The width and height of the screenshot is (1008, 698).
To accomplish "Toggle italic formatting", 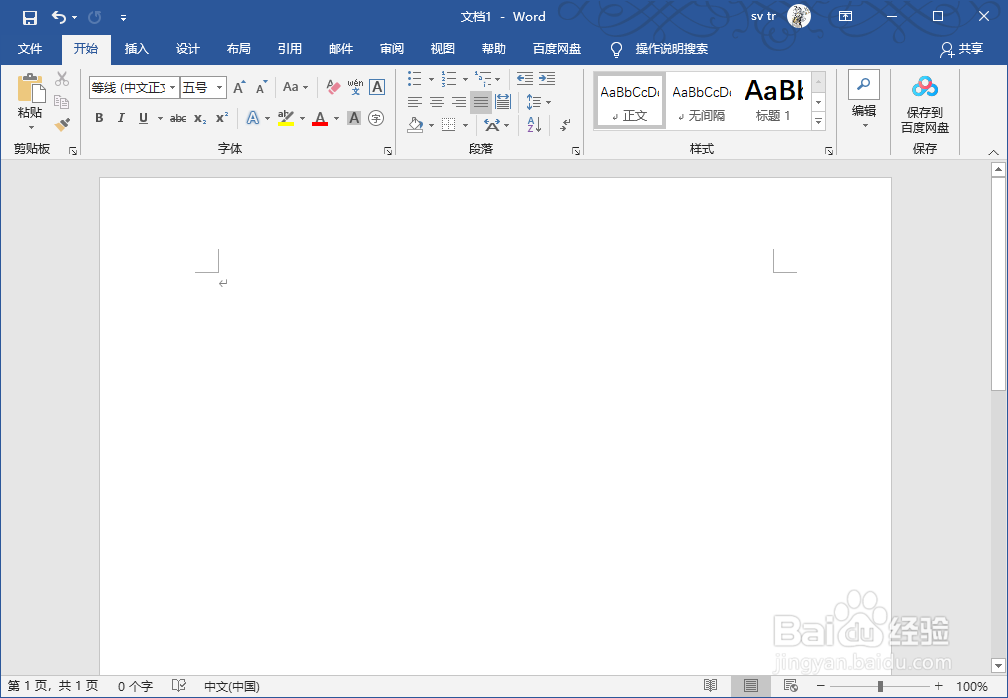I will coord(121,118).
